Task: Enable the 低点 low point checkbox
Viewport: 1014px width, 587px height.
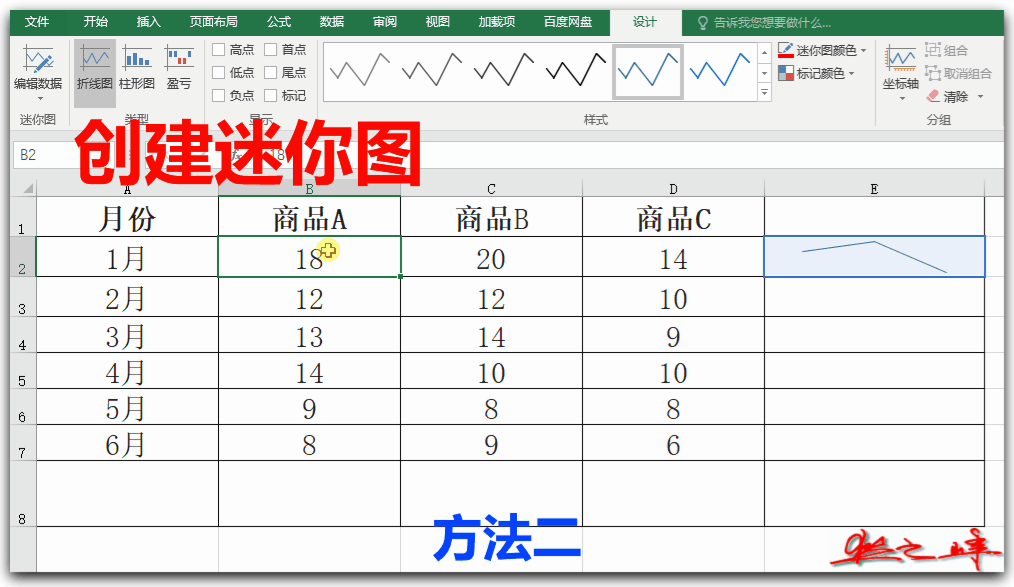Action: click(x=219, y=72)
